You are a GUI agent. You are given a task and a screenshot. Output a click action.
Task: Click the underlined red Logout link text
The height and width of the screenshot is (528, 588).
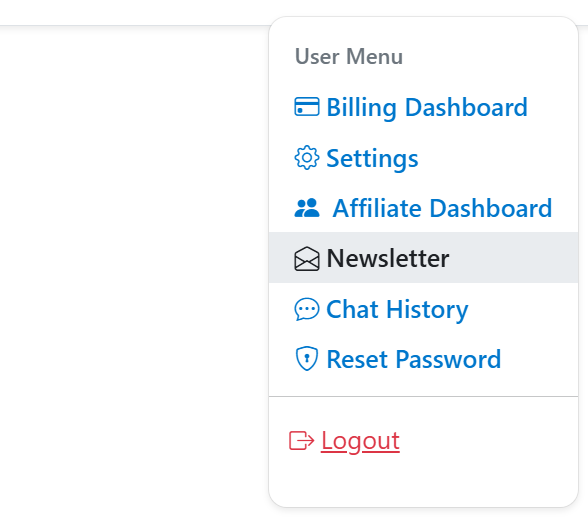360,441
